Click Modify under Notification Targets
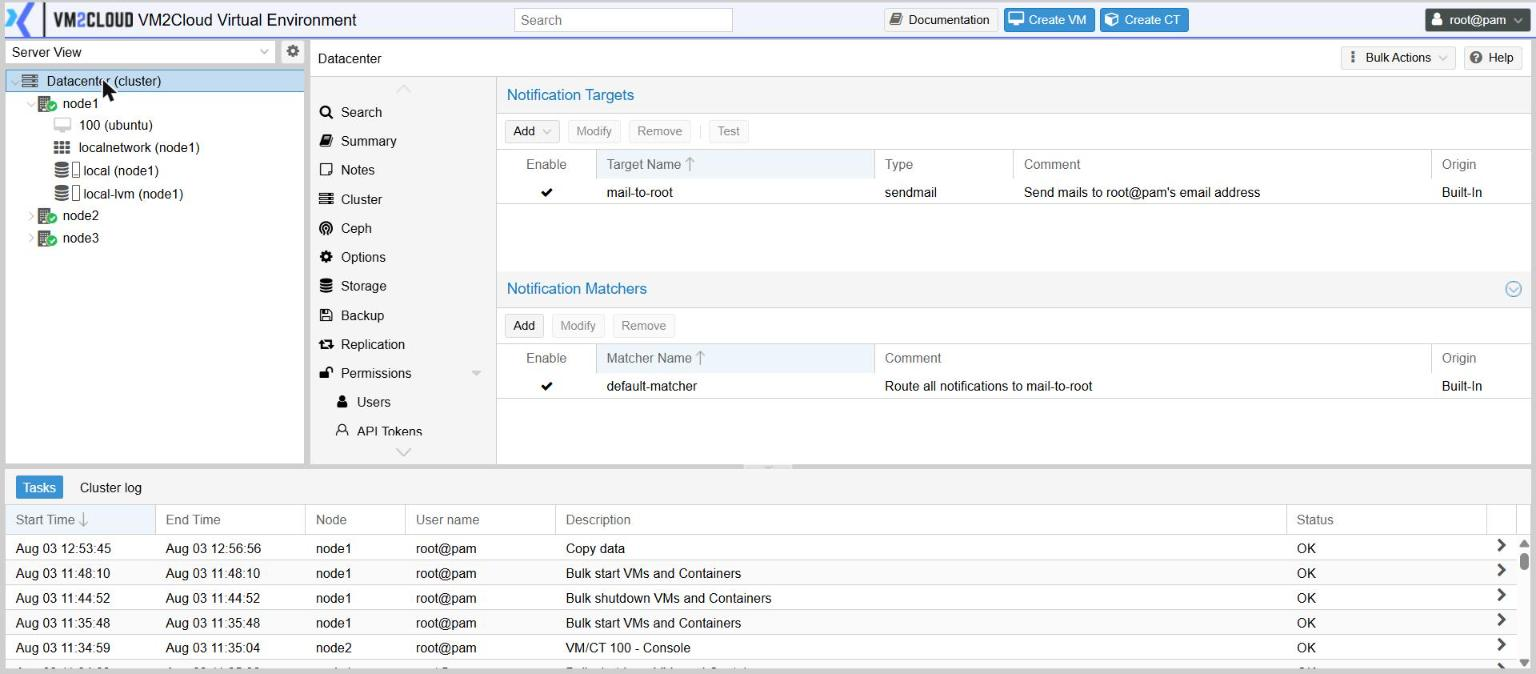This screenshot has height=674, width=1536. point(594,131)
